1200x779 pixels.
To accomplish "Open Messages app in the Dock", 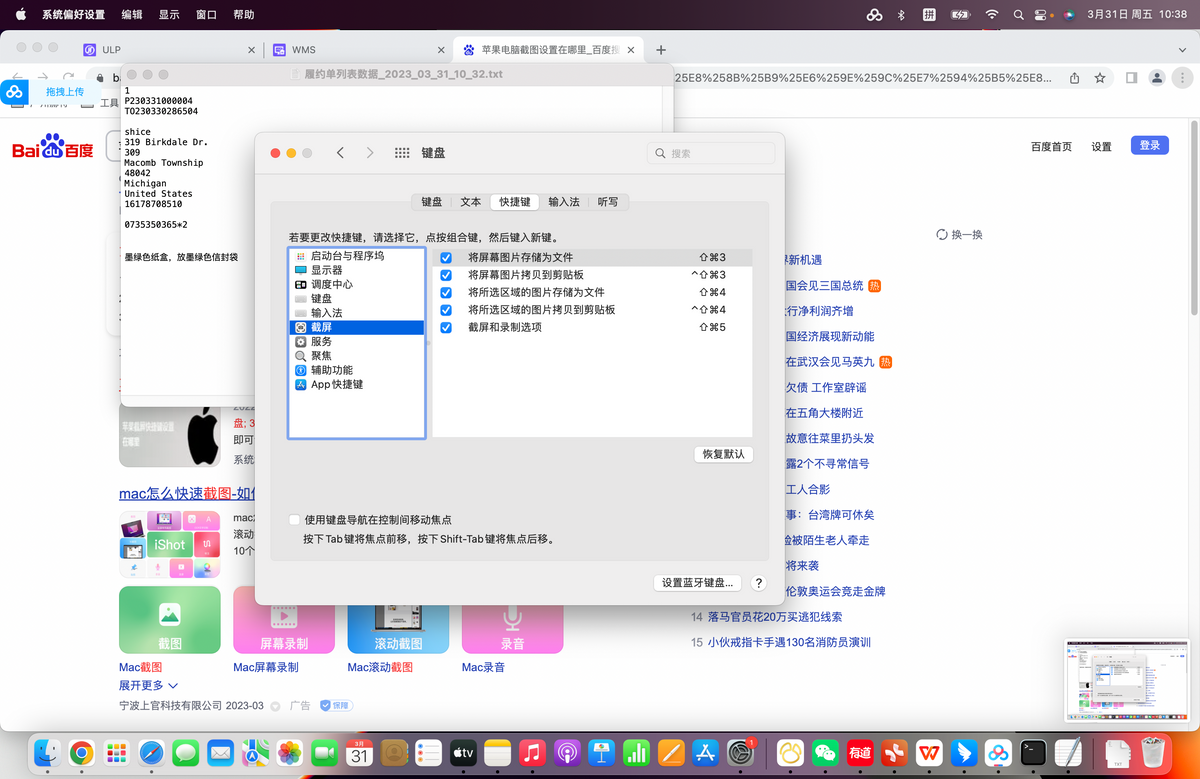I will tap(186, 753).
